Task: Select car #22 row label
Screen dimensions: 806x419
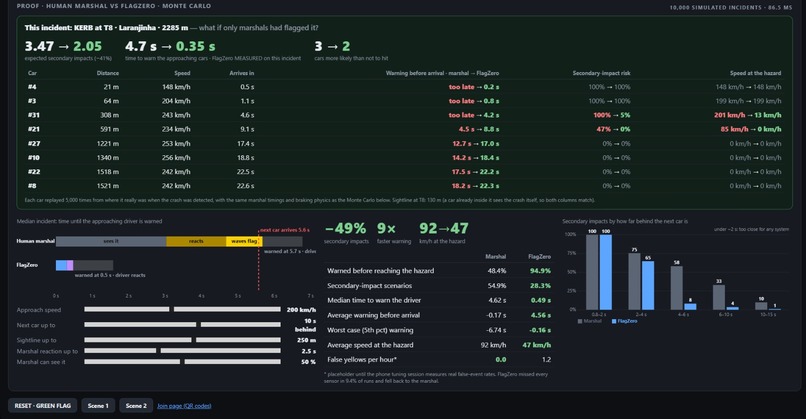Action: 33,172
